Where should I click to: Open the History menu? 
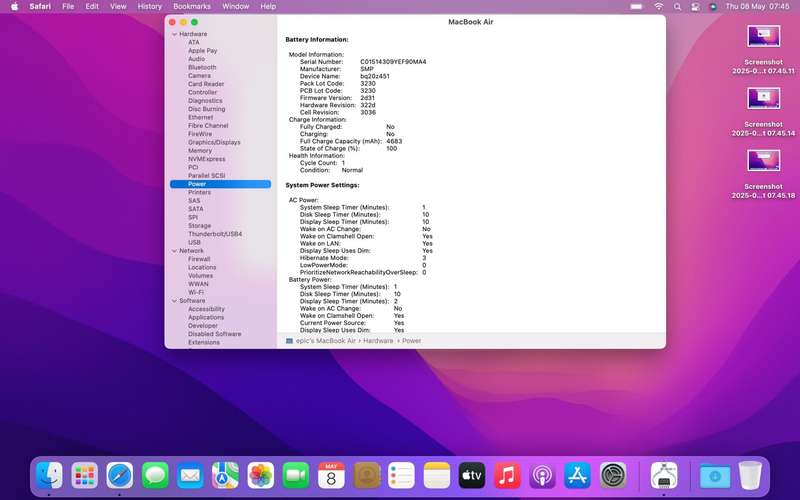point(149,7)
